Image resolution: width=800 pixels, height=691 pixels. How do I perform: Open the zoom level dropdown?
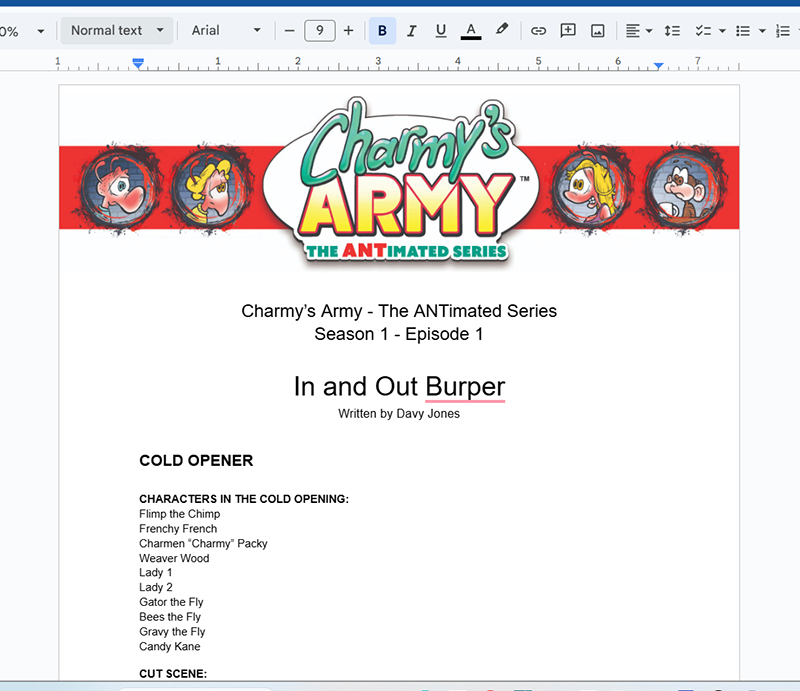click(22, 31)
